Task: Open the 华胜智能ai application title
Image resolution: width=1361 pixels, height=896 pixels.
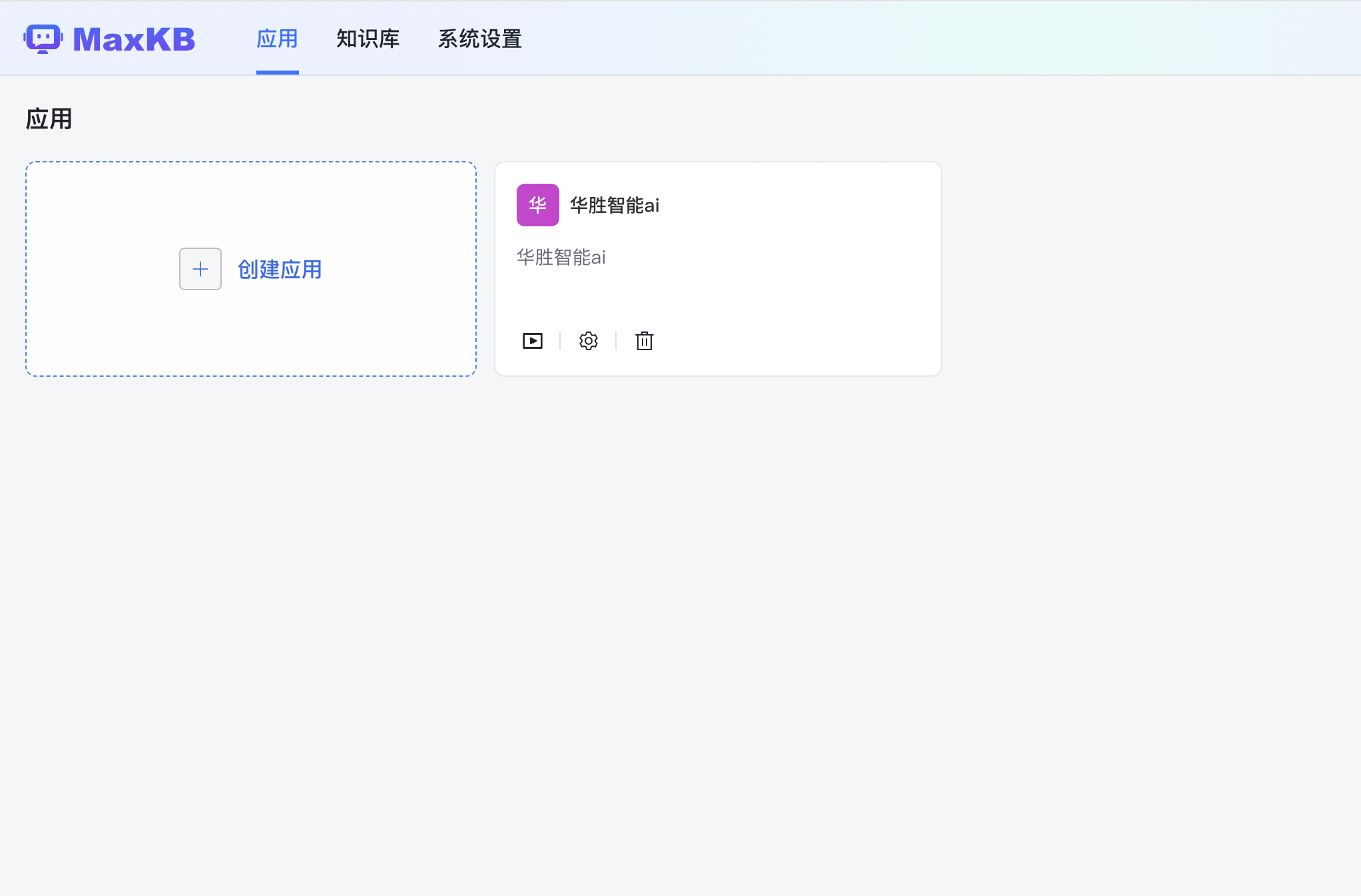Action: point(615,205)
